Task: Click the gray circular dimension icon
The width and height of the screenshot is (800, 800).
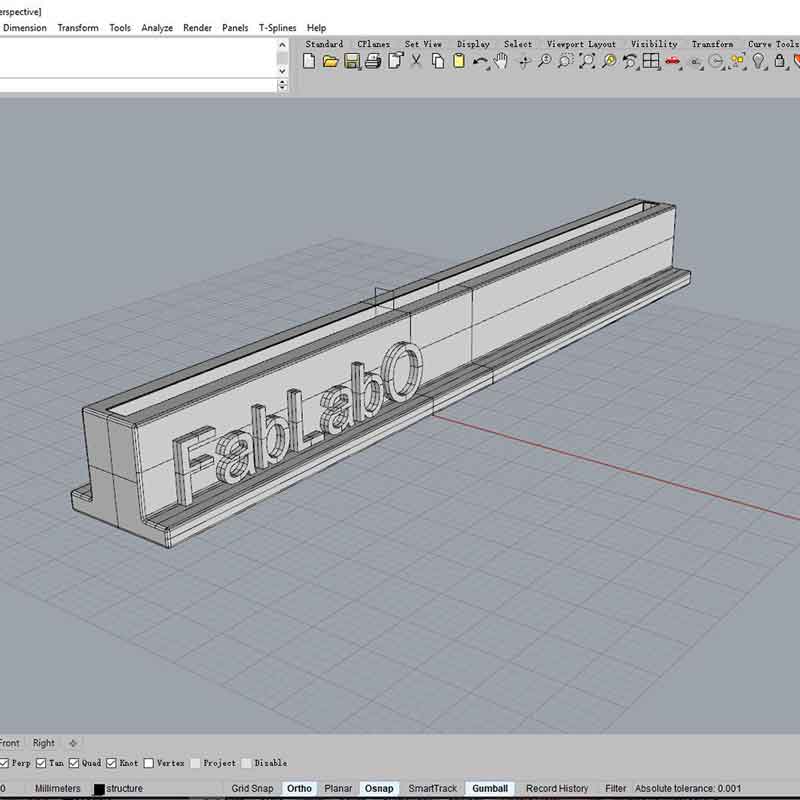Action: tap(716, 61)
